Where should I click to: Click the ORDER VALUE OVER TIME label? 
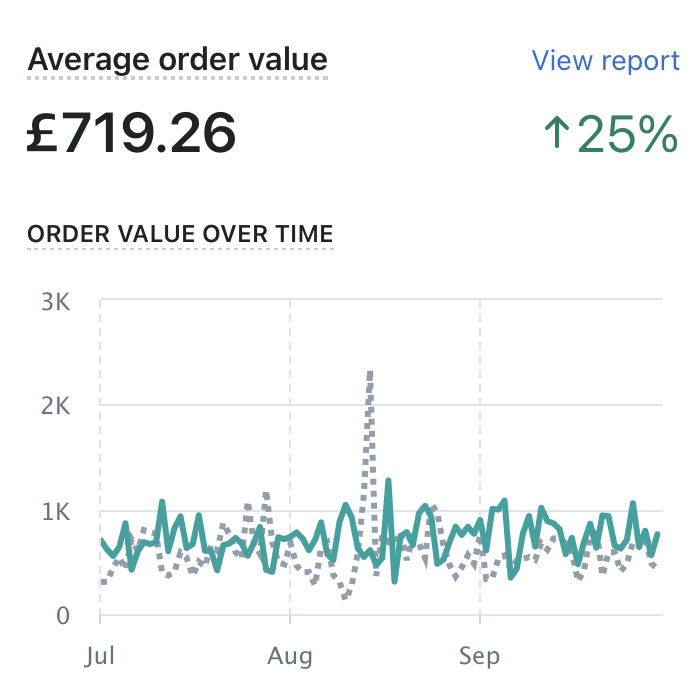click(180, 234)
